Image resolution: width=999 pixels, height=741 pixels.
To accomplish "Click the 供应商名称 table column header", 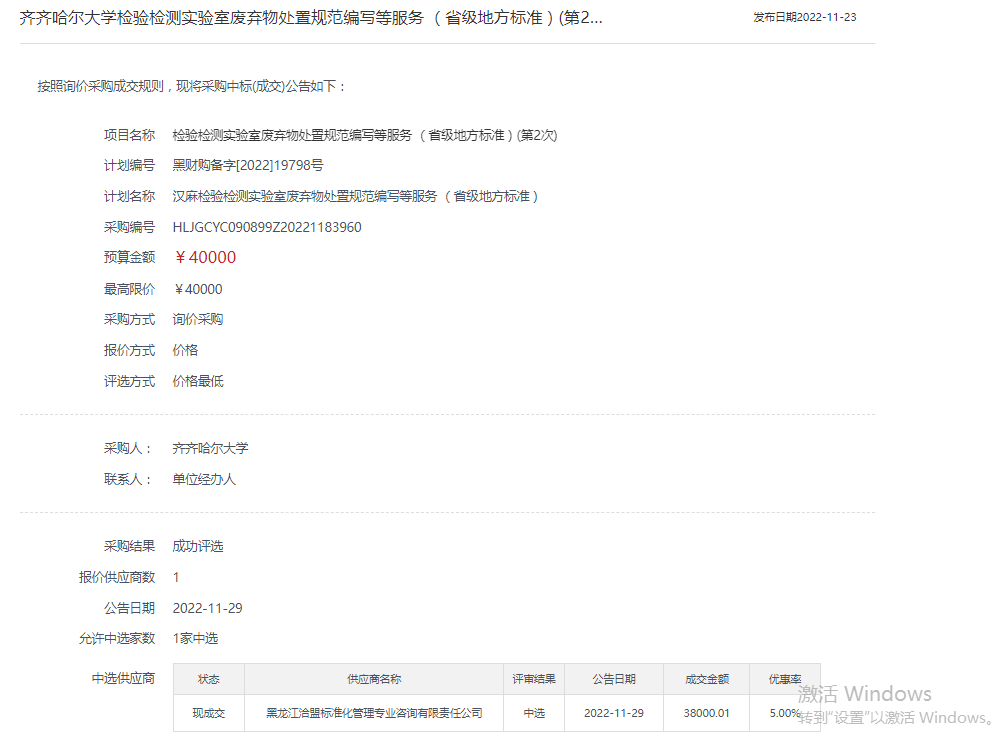I will click(374, 679).
